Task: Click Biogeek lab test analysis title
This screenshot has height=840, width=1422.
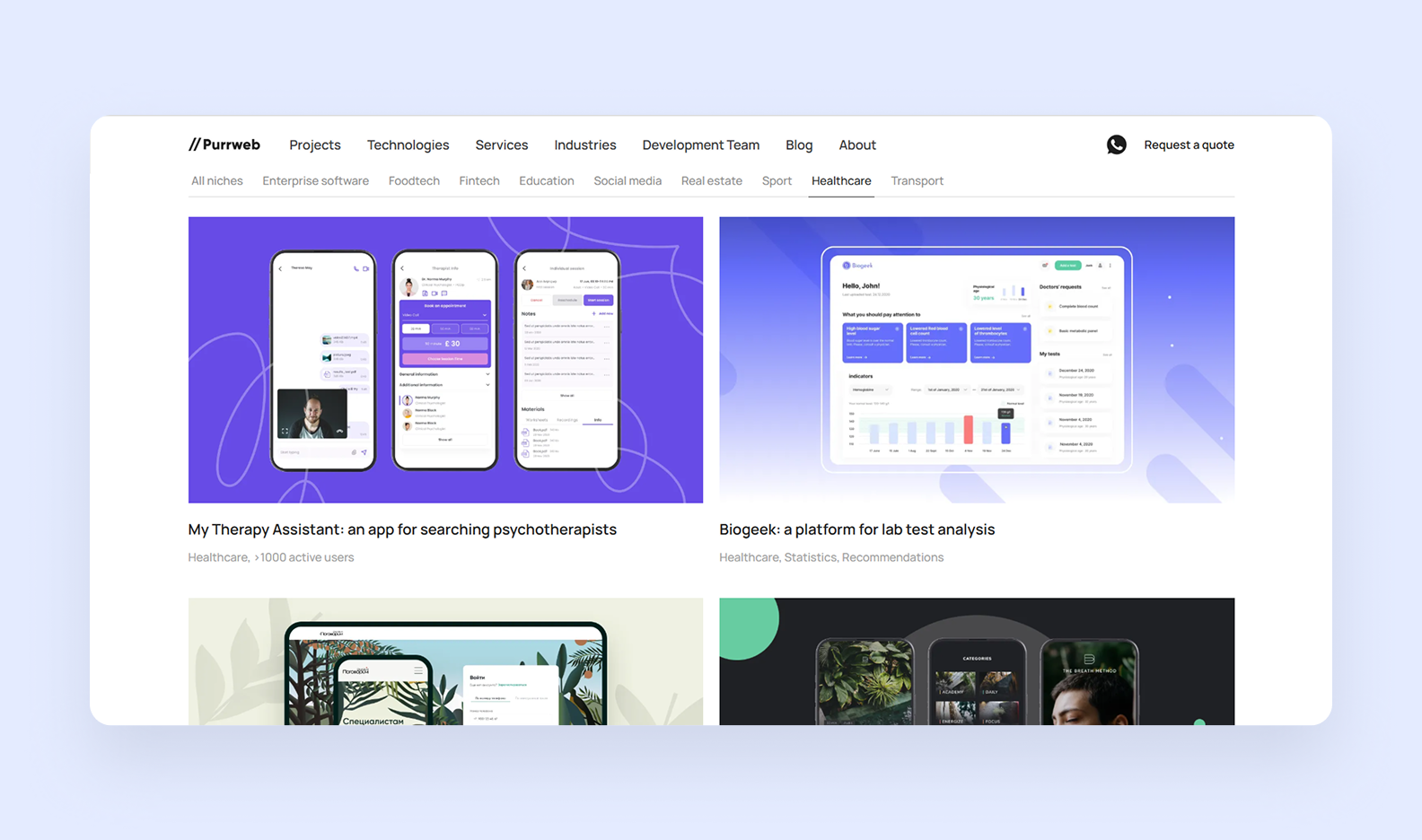Action: point(857,529)
